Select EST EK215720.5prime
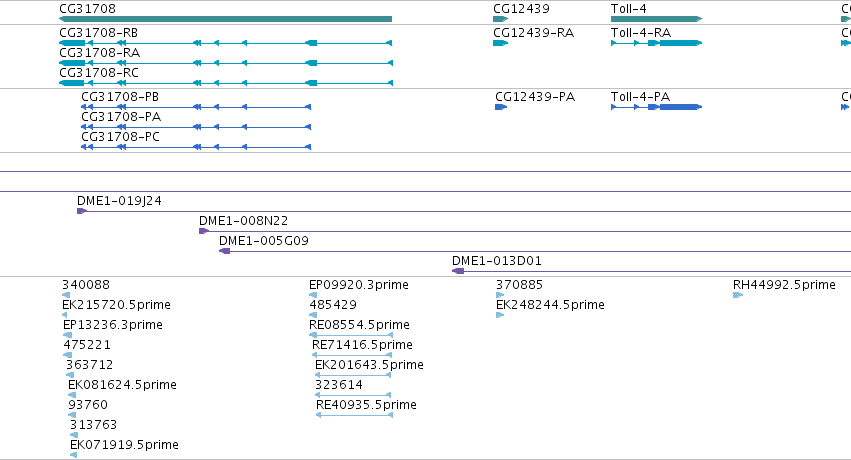The width and height of the screenshot is (851, 460). coord(116,305)
